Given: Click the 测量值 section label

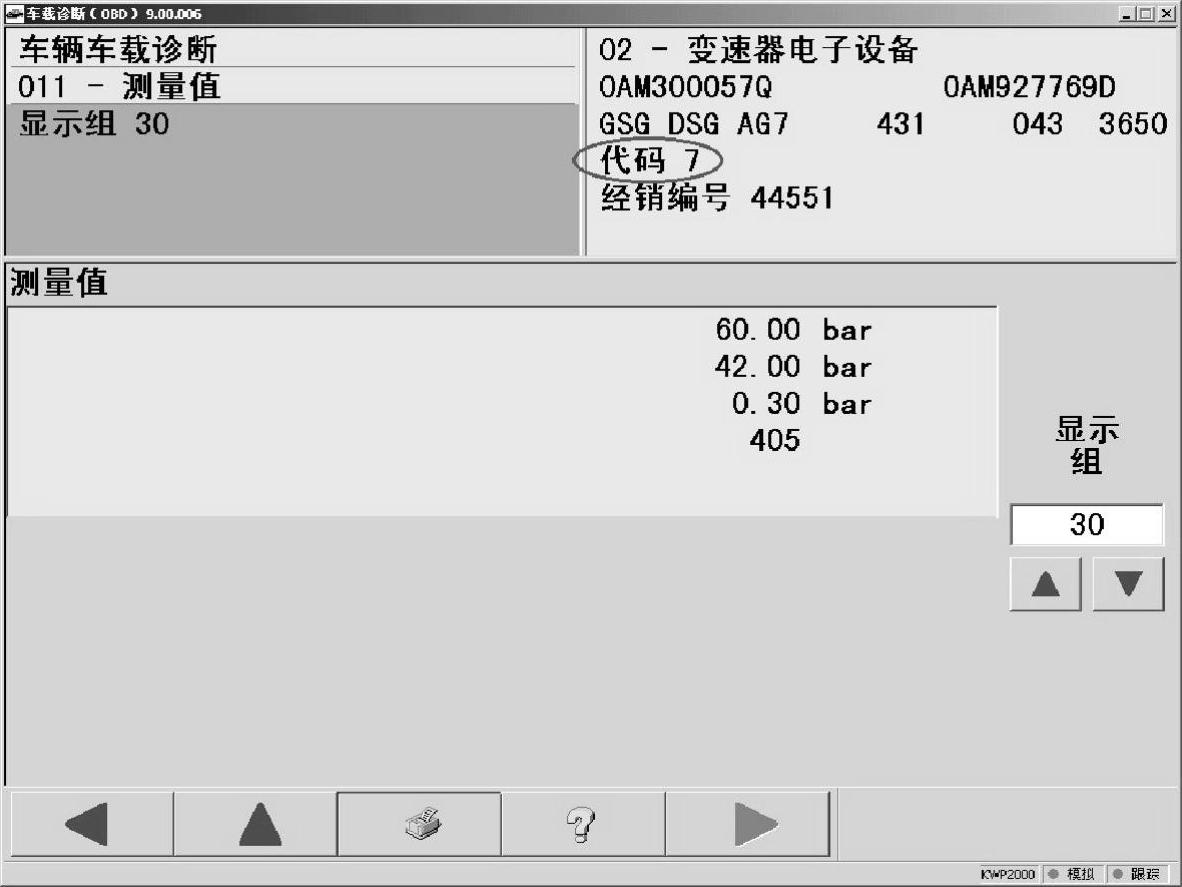Looking at the screenshot, I should (x=59, y=283).
